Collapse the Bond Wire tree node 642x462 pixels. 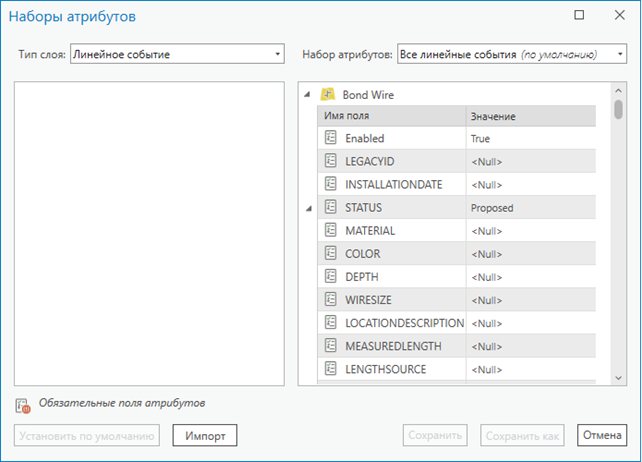pos(308,95)
